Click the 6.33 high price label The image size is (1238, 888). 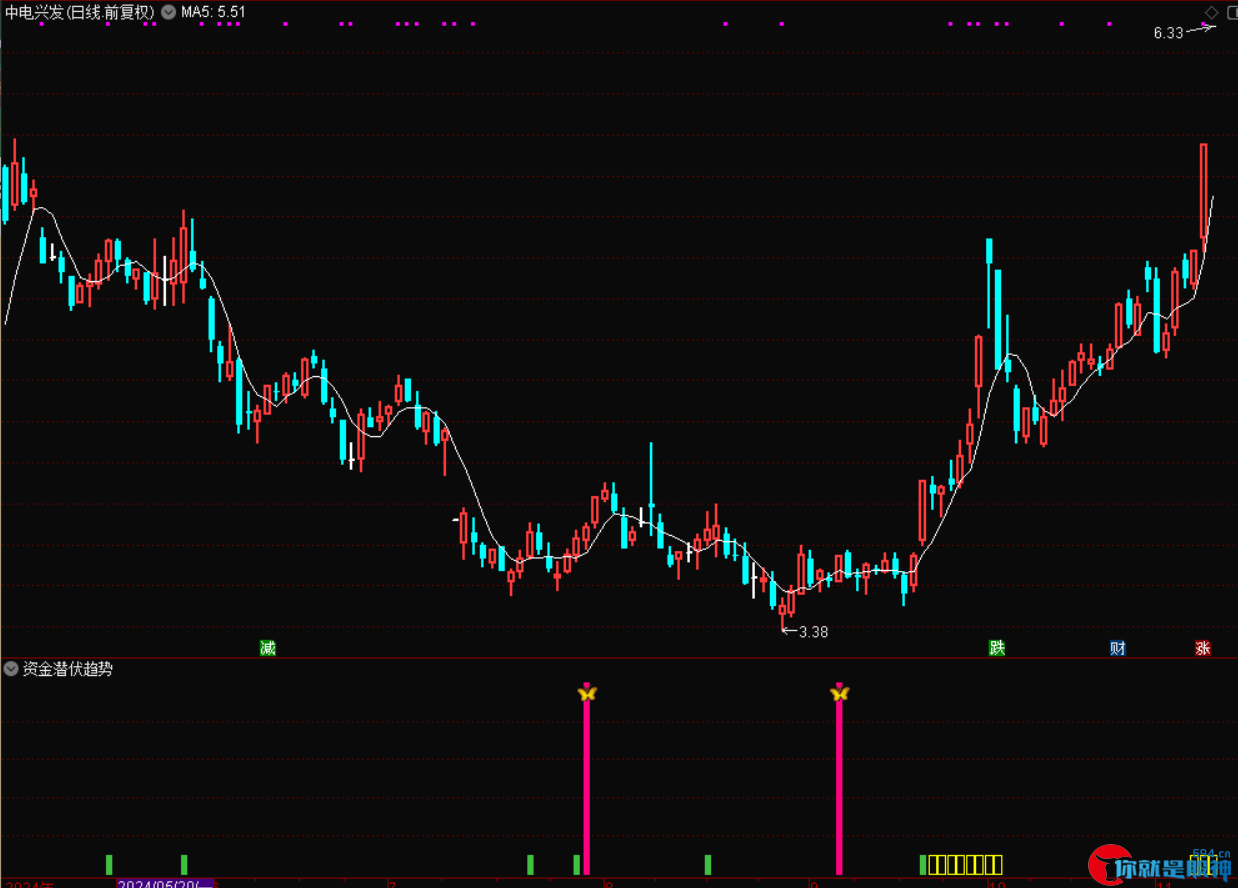1168,33
